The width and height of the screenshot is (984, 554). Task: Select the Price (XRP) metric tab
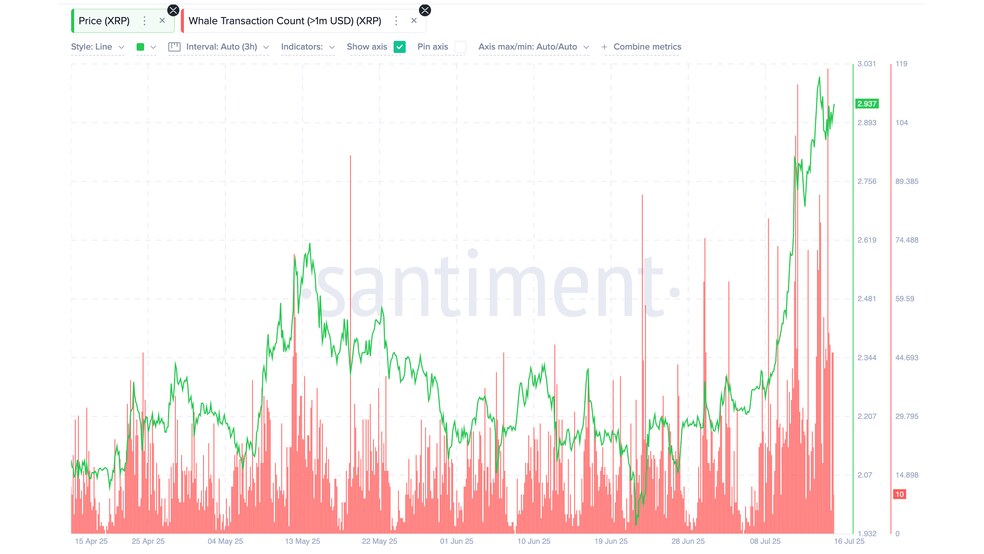coord(104,21)
